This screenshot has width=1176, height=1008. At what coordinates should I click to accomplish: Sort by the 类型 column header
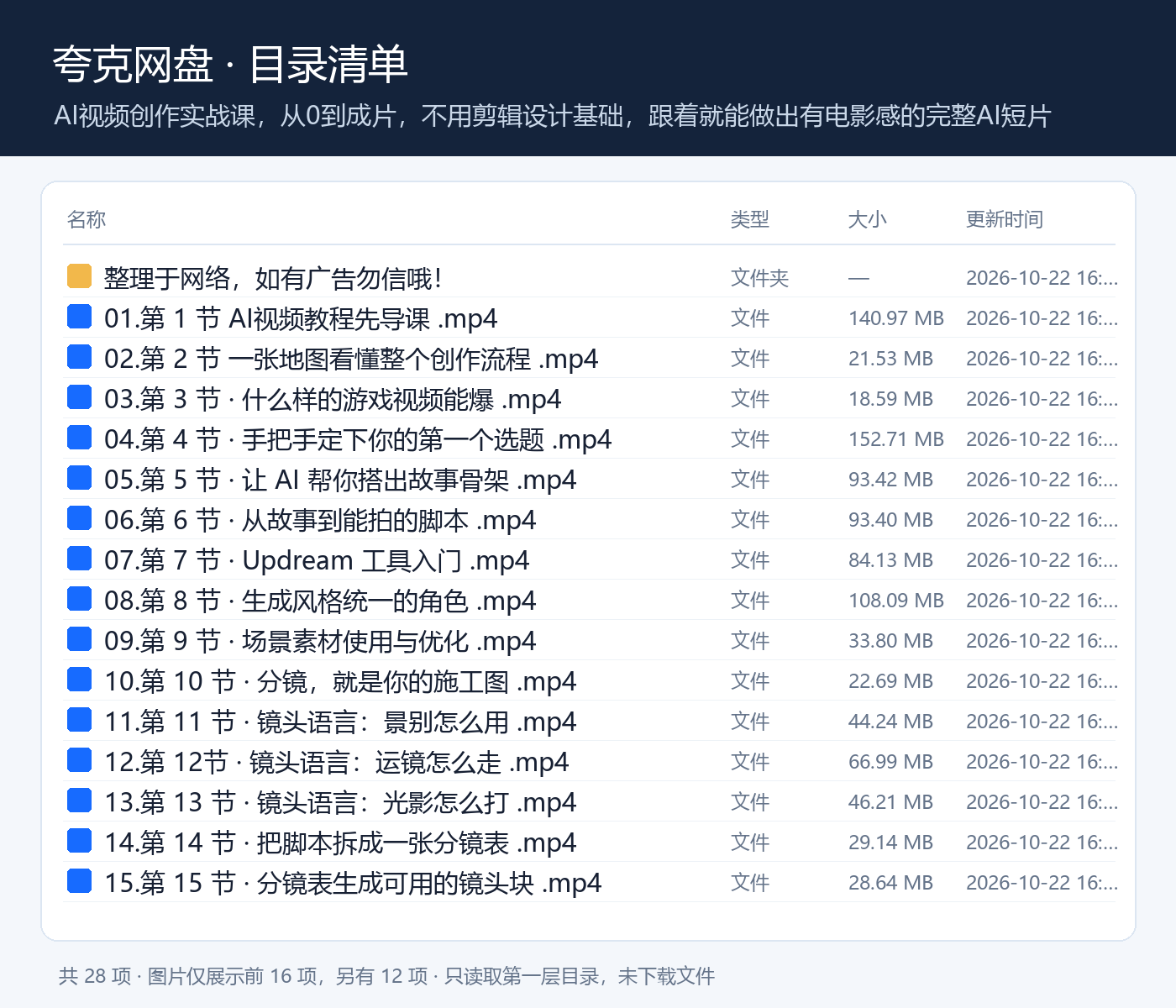(750, 219)
